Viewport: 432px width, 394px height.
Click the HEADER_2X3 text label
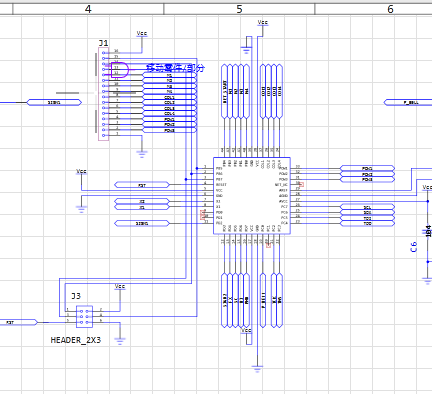[x=76, y=340]
